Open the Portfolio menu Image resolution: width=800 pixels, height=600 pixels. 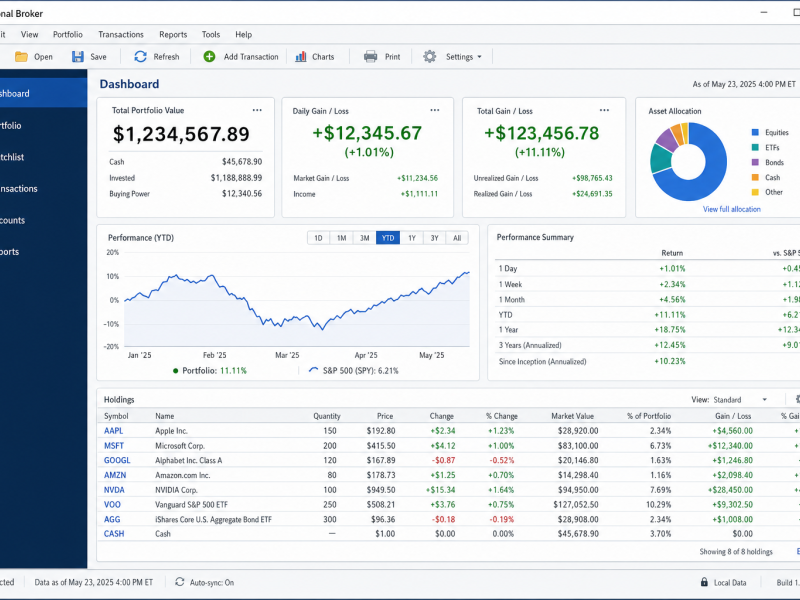(68, 35)
